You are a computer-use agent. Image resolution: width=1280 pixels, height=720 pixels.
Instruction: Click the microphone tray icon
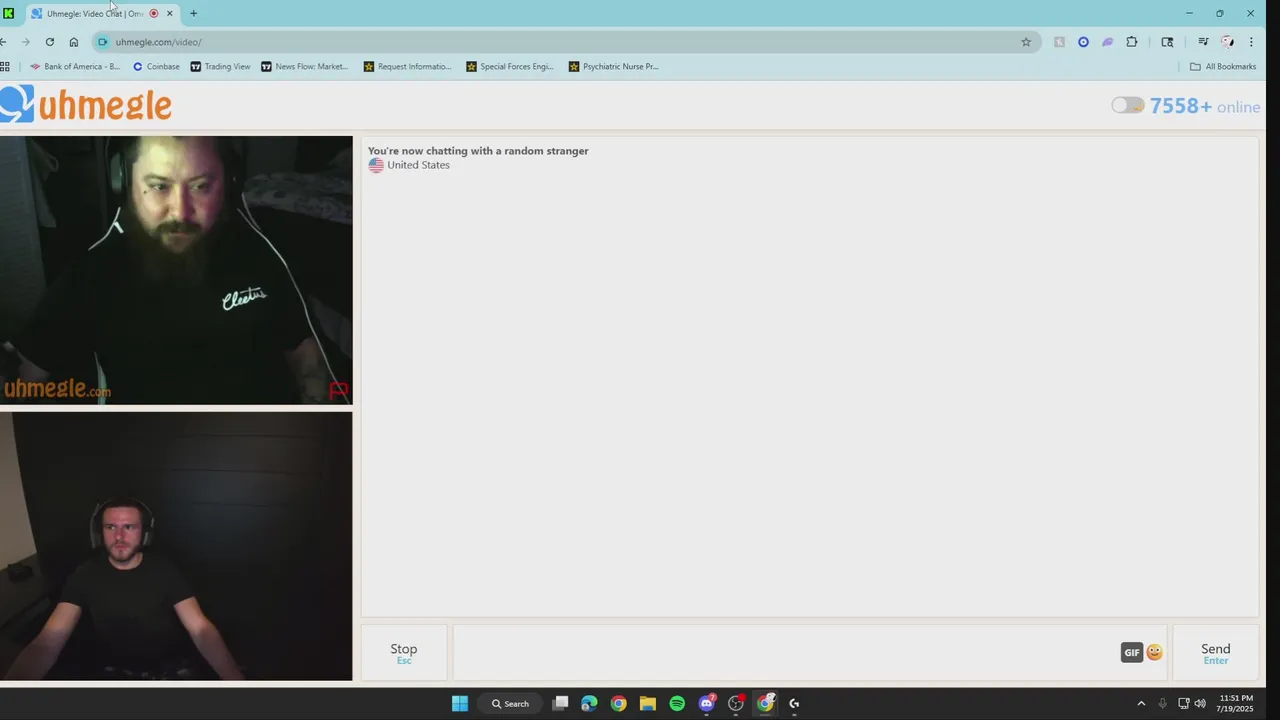tap(1162, 704)
